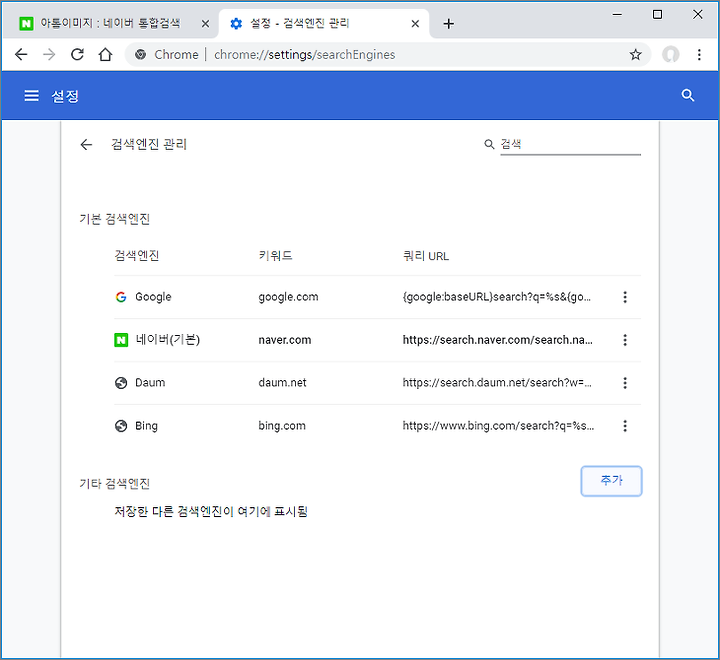This screenshot has width=720, height=660.
Task: Click the google.com keyword text
Action: (x=288, y=297)
